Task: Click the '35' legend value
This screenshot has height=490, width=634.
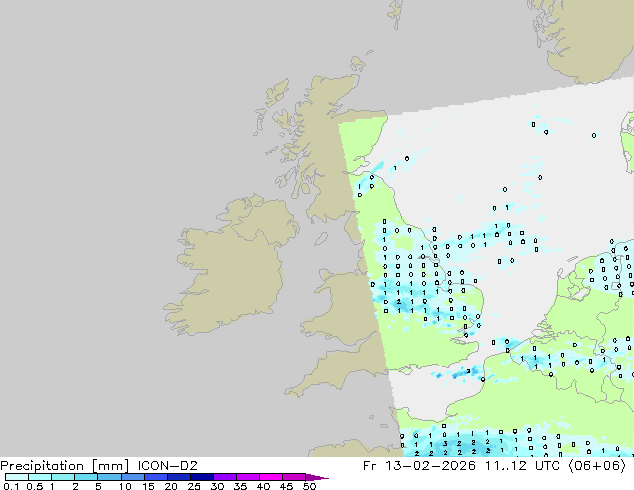Action: [240, 486]
